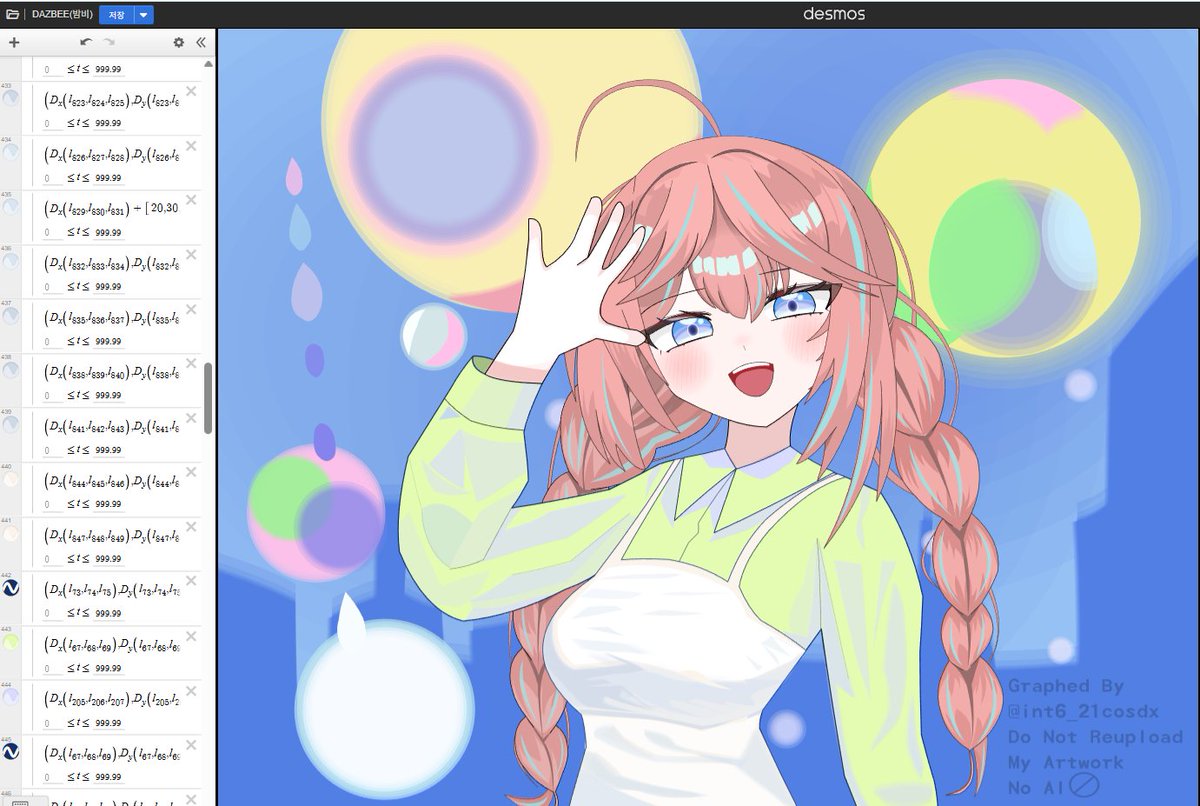
Task: Delete expression 441 with its X
Action: click(x=191, y=527)
